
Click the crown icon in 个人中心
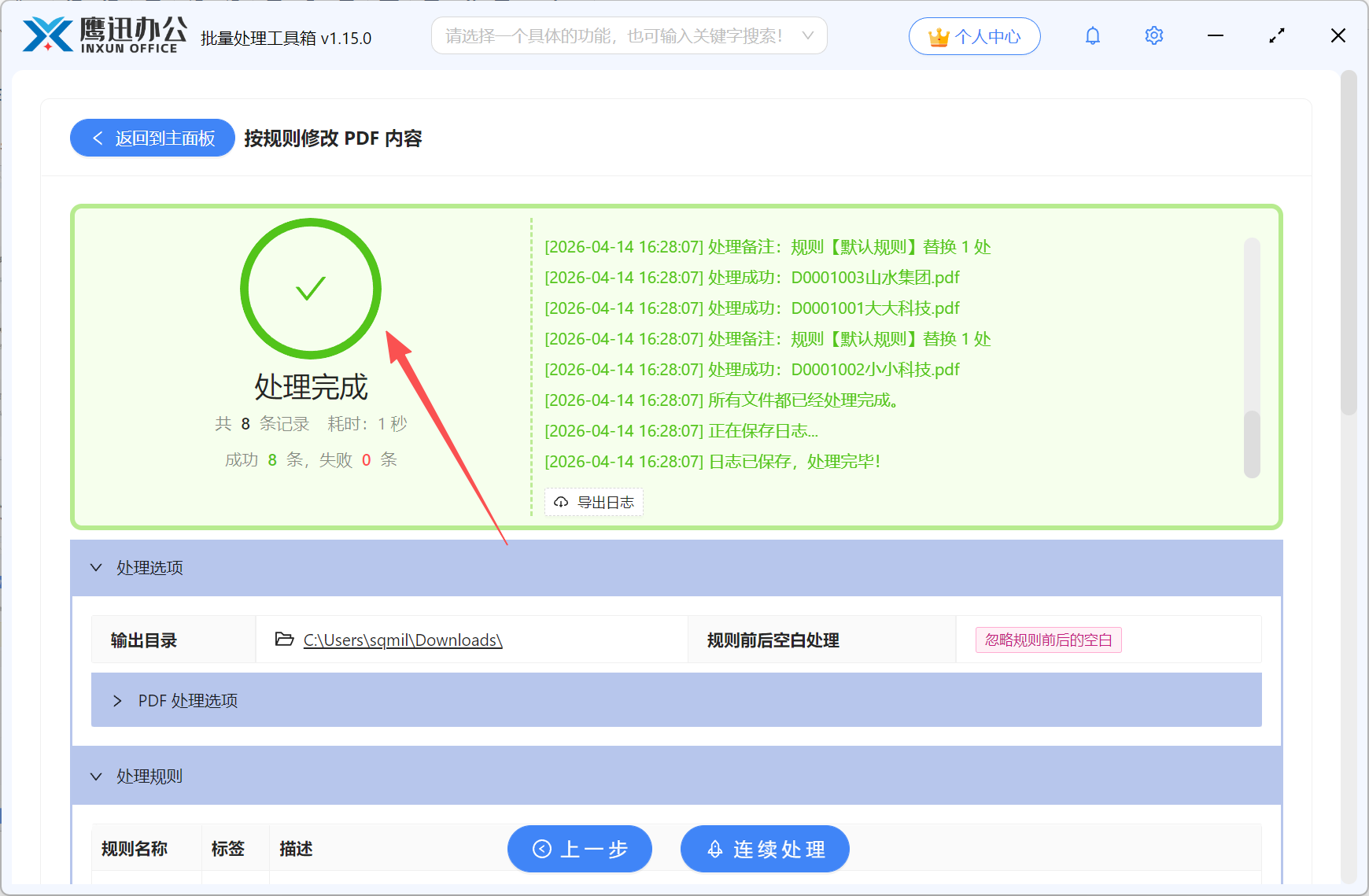pyautogui.click(x=939, y=37)
